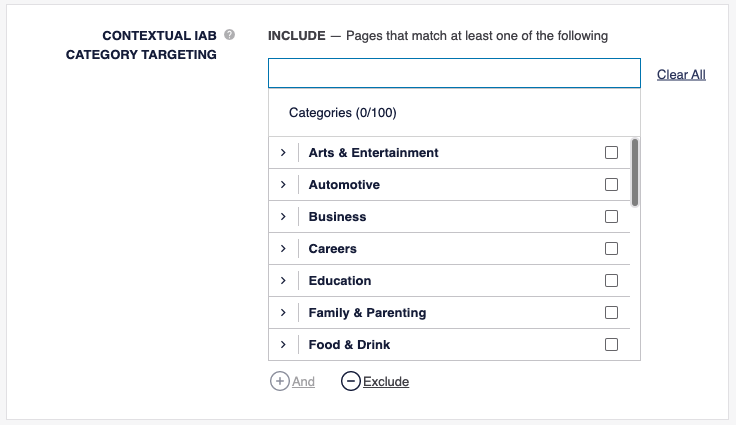Check the Food & Drink checkbox
The height and width of the screenshot is (425, 736).
point(611,345)
